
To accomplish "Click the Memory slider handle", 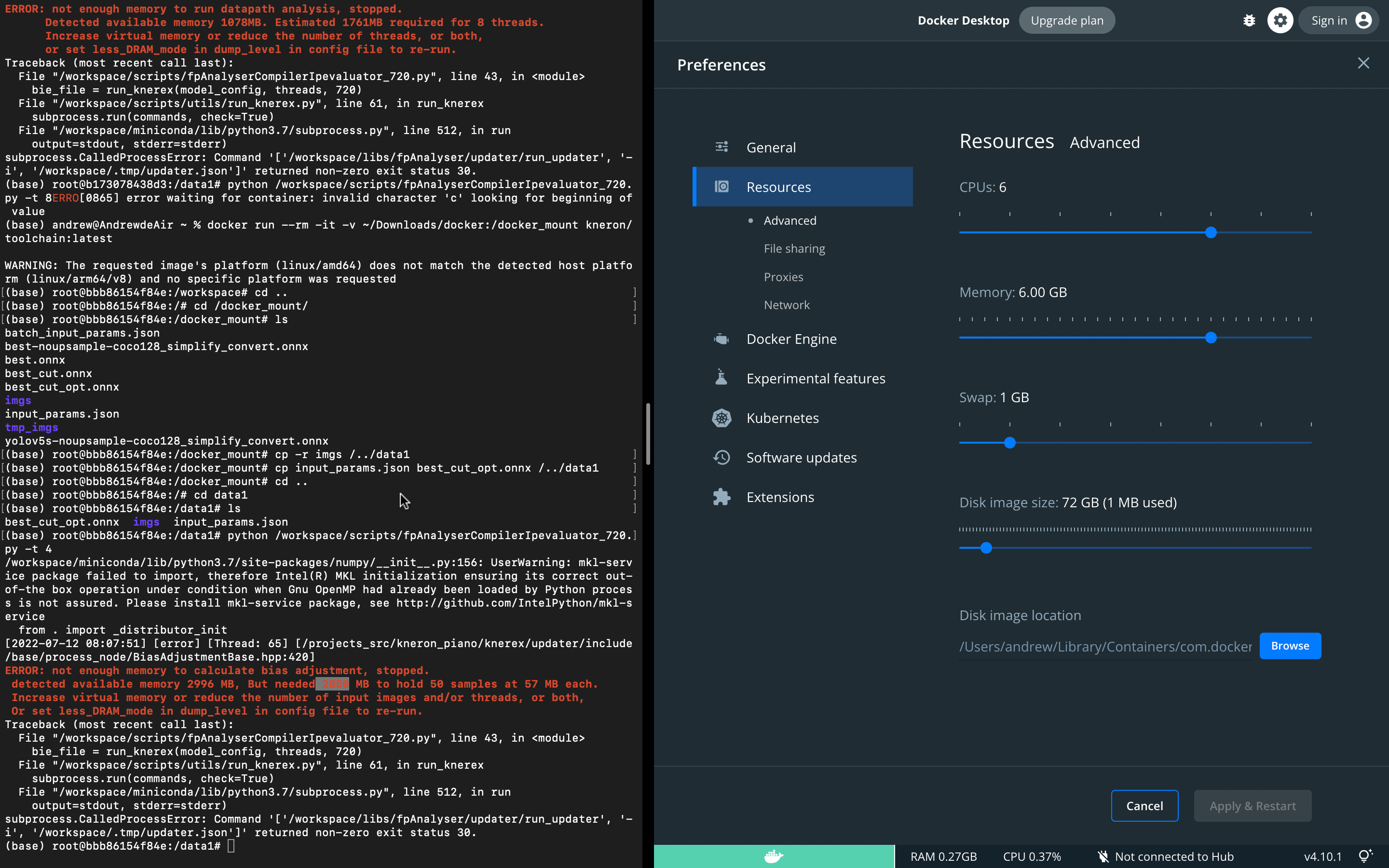I will coord(1211,338).
